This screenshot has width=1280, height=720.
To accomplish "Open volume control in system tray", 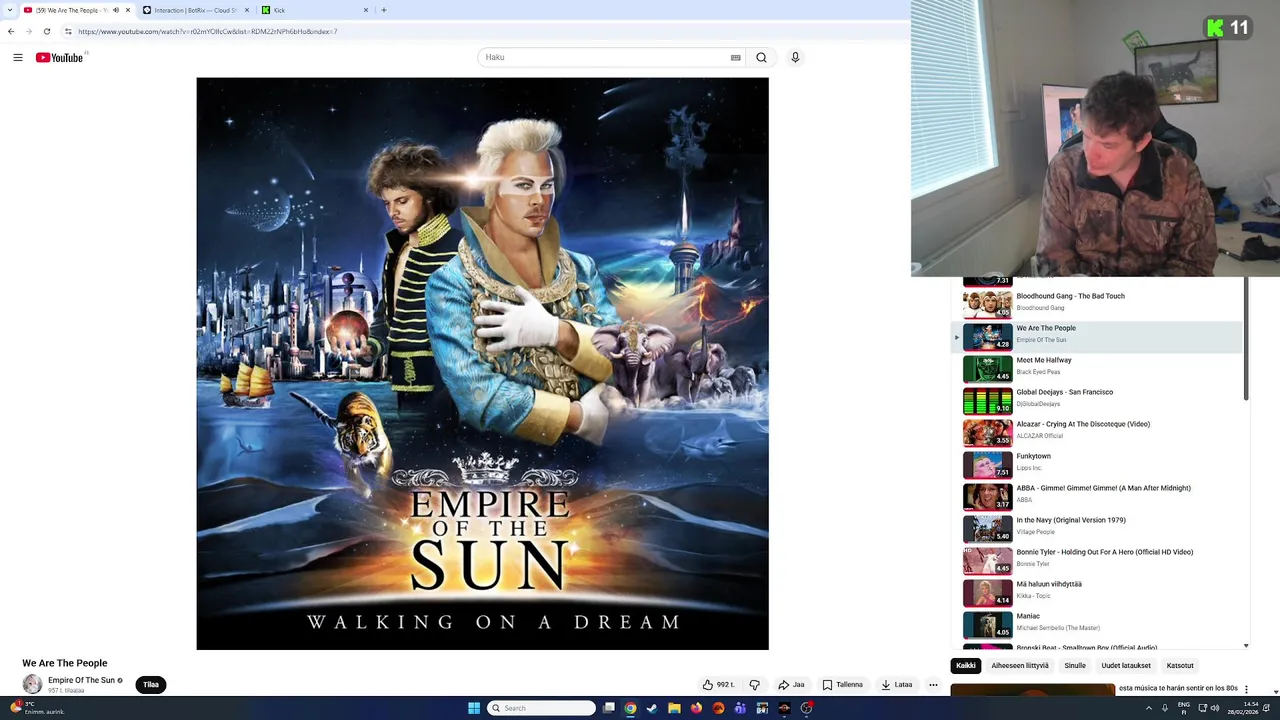I will [1215, 708].
